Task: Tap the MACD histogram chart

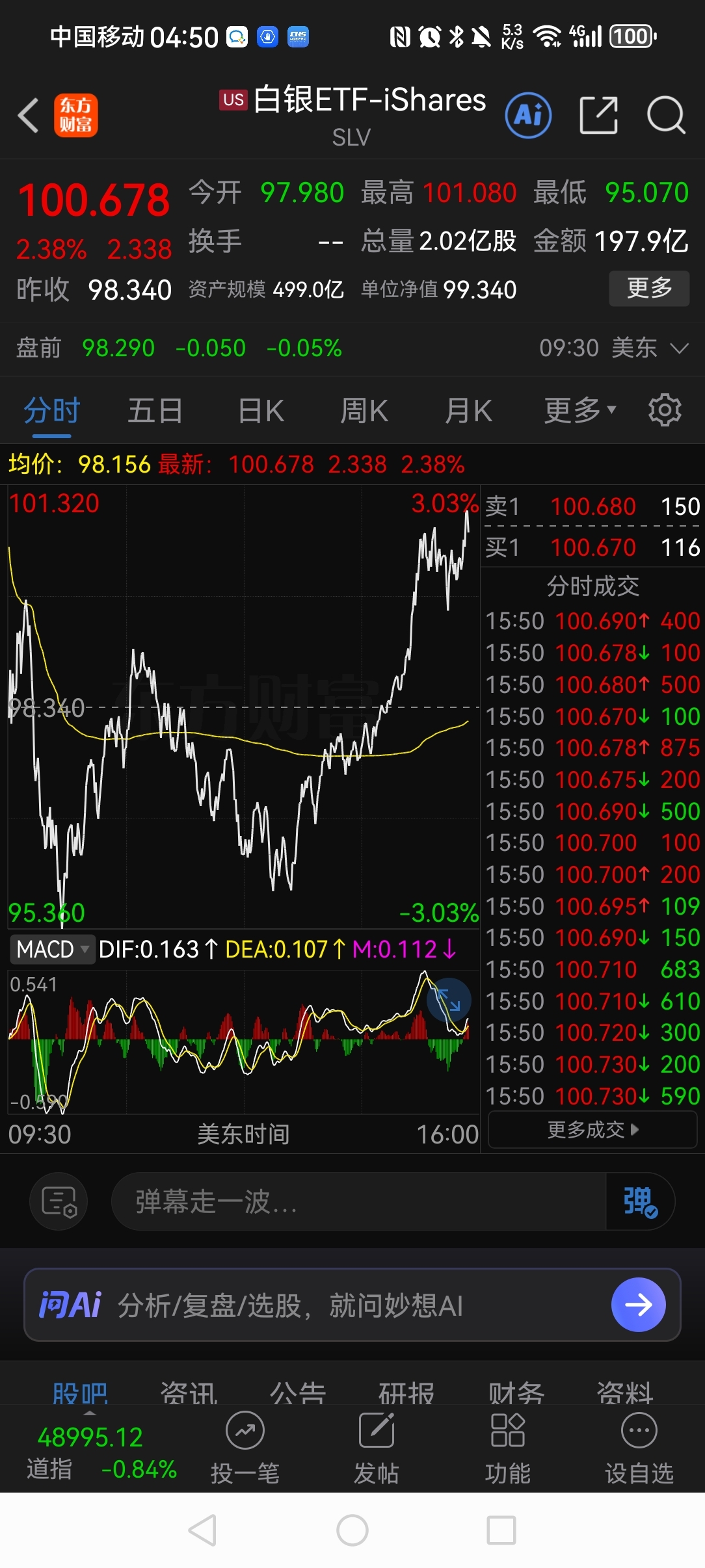Action: pos(243,1041)
